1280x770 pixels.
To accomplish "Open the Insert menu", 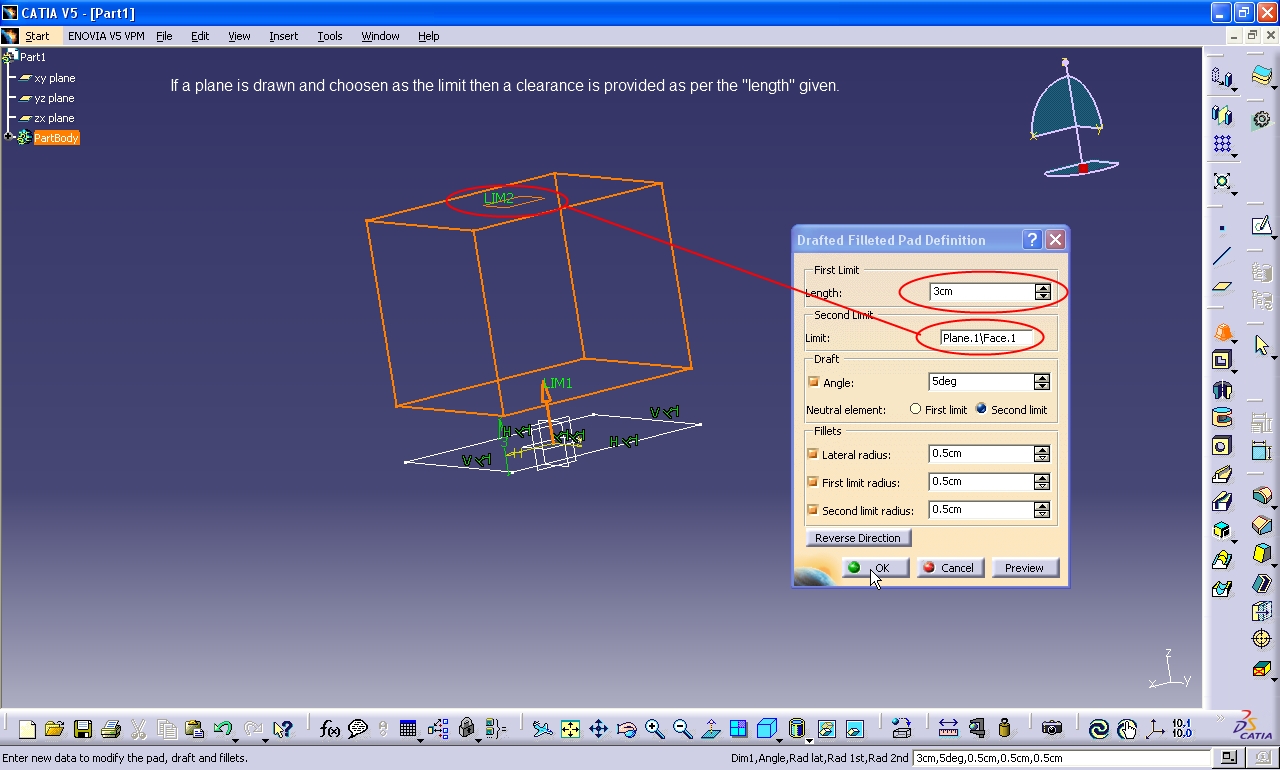I will tap(283, 36).
